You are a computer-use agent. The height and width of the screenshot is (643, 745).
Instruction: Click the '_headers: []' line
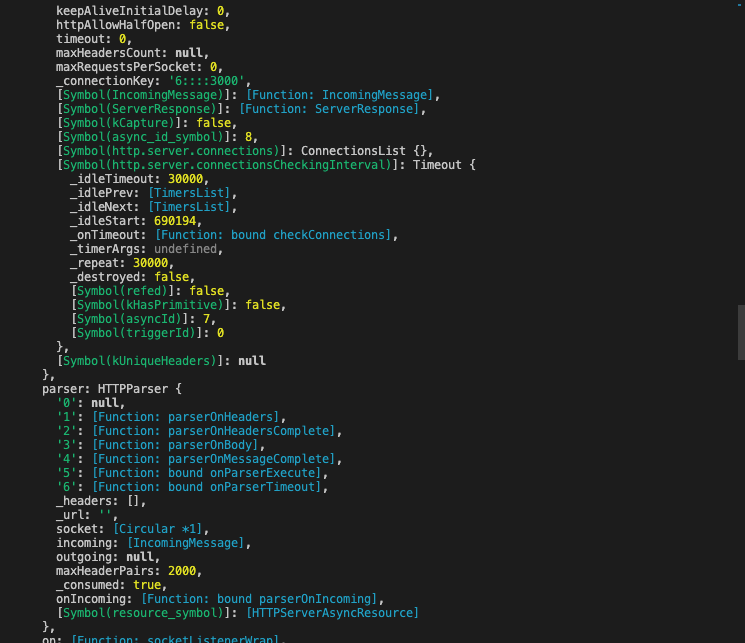coord(101,501)
